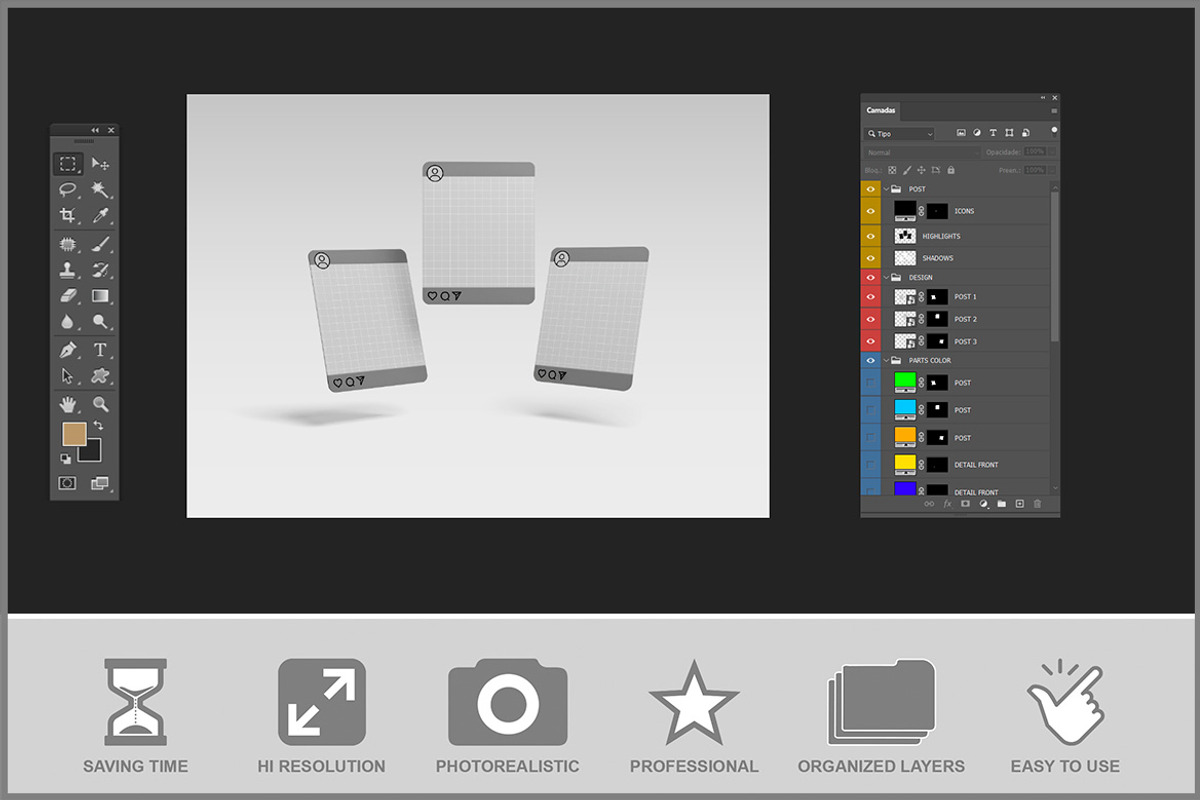This screenshot has width=1200, height=800.
Task: Filter layers by smart objects
Action: click(1025, 133)
